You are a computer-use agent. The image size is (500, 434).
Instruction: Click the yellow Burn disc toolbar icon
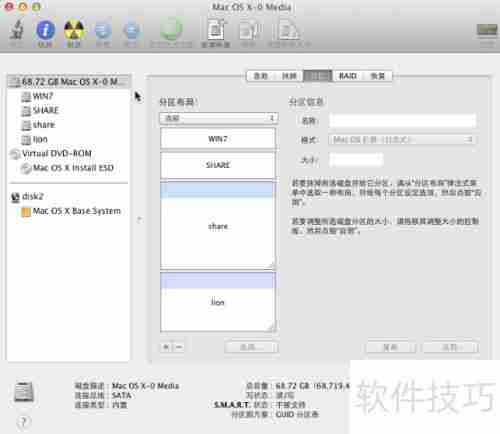tap(74, 30)
